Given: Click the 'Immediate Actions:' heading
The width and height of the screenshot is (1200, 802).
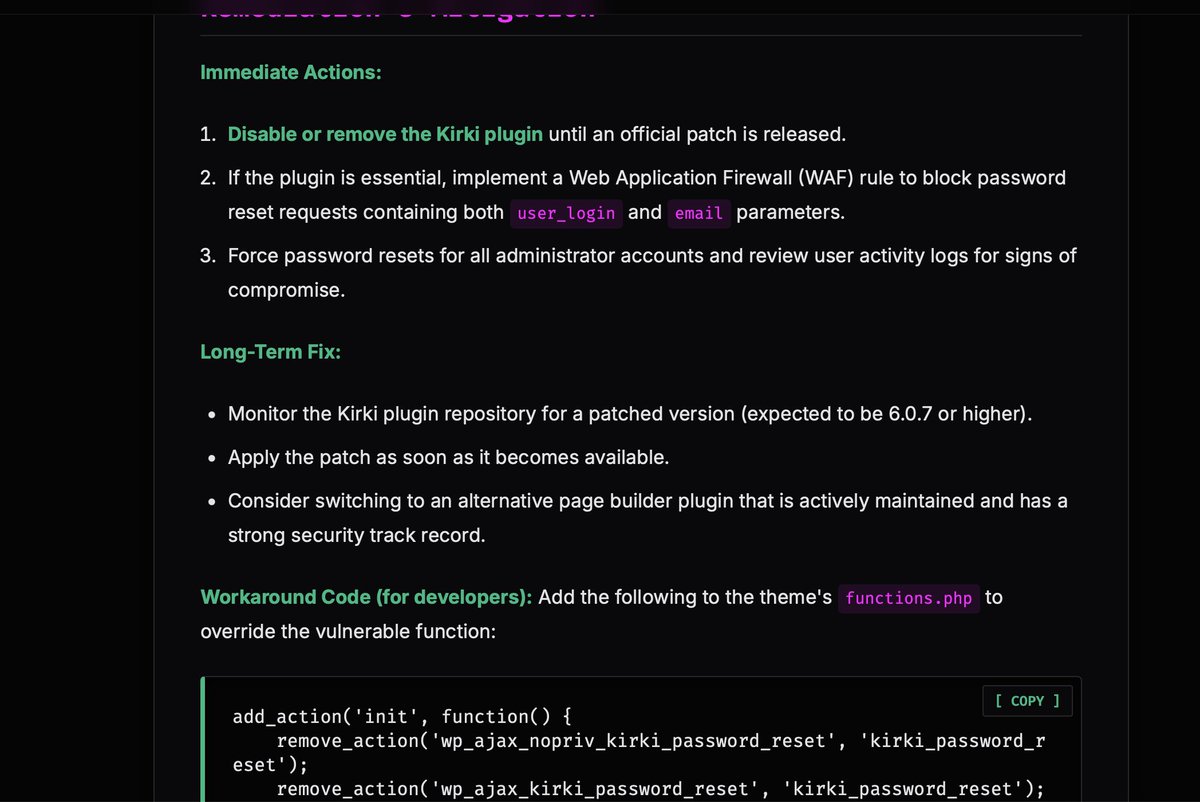Looking at the screenshot, I should point(291,73).
